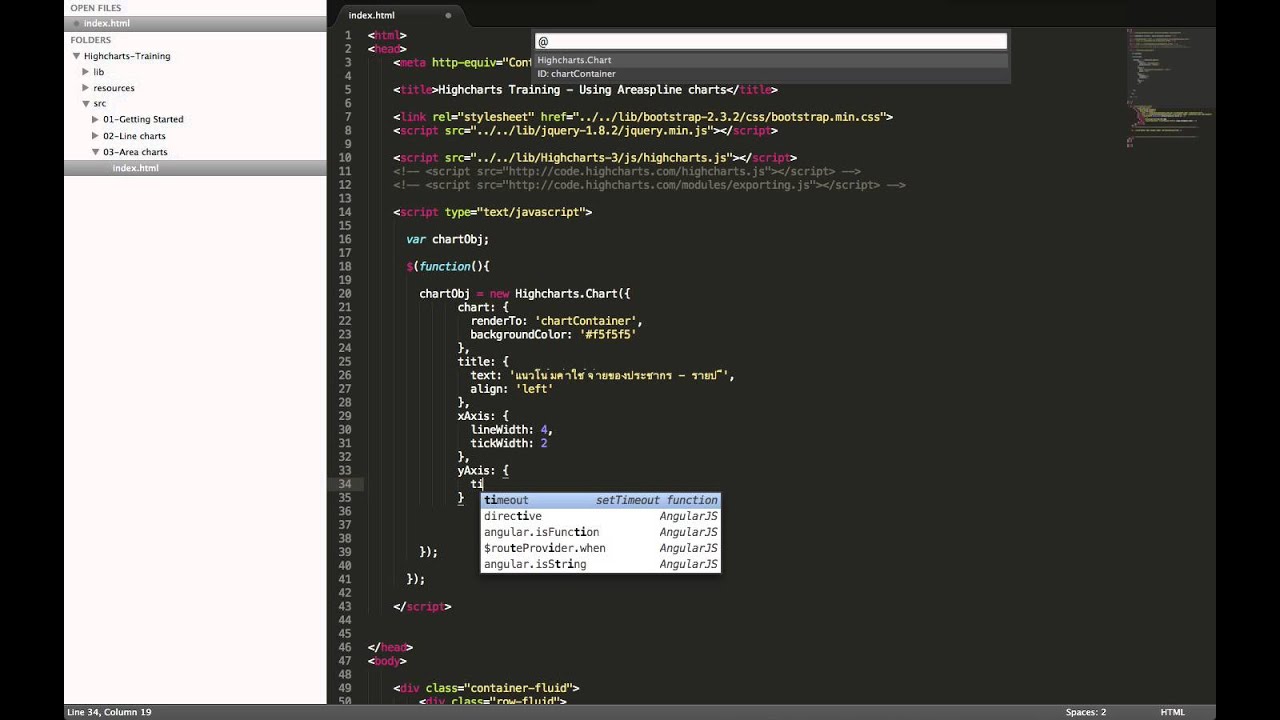This screenshot has height=720, width=1280.
Task: Collapse the 03-Area charts folder arrow
Action: [96, 151]
